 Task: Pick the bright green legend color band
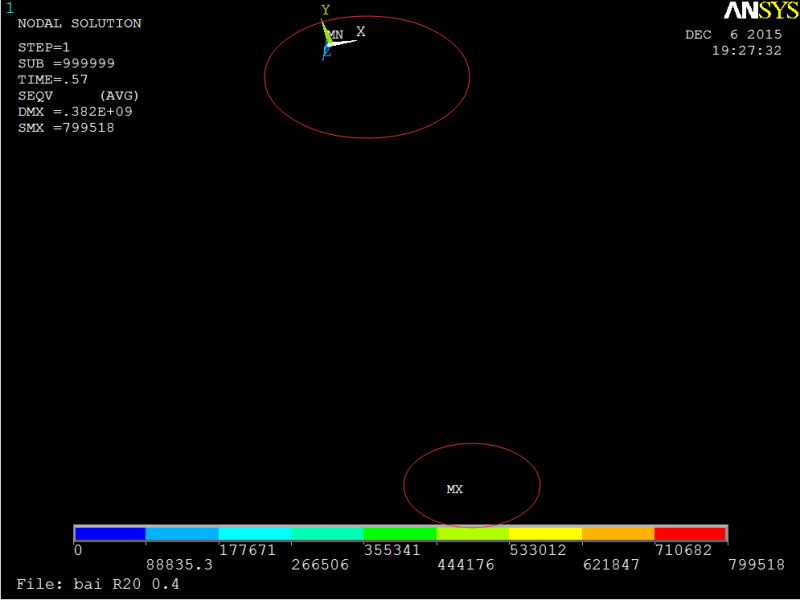point(400,534)
